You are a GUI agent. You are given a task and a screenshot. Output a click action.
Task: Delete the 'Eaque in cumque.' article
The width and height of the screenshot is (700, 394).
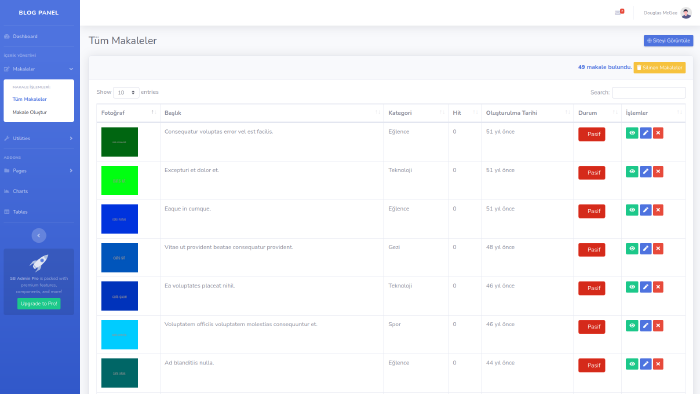click(658, 210)
